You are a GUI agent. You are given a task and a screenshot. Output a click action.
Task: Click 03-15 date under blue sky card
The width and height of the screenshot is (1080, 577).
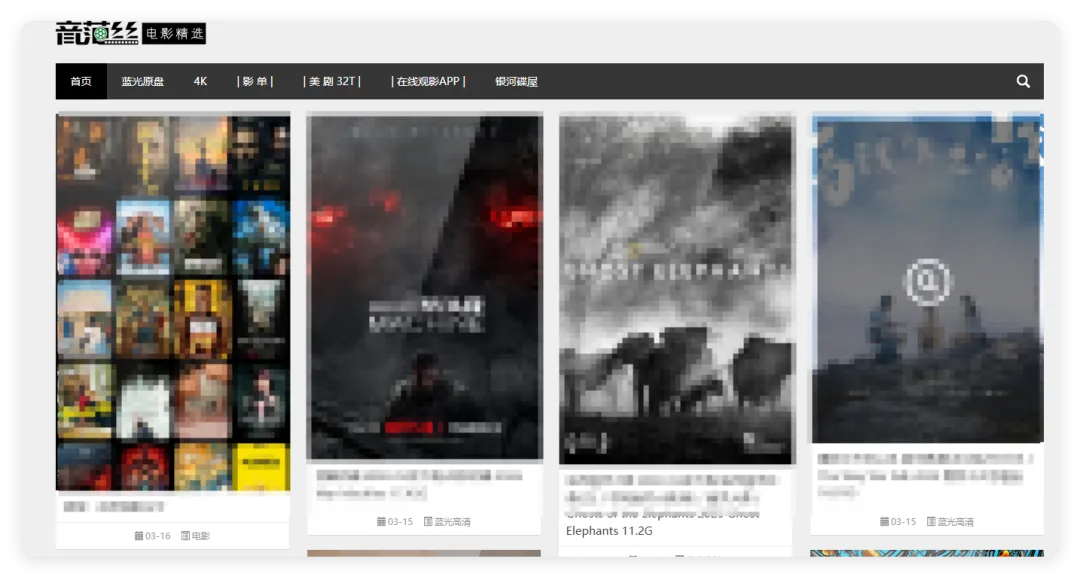[903, 522]
